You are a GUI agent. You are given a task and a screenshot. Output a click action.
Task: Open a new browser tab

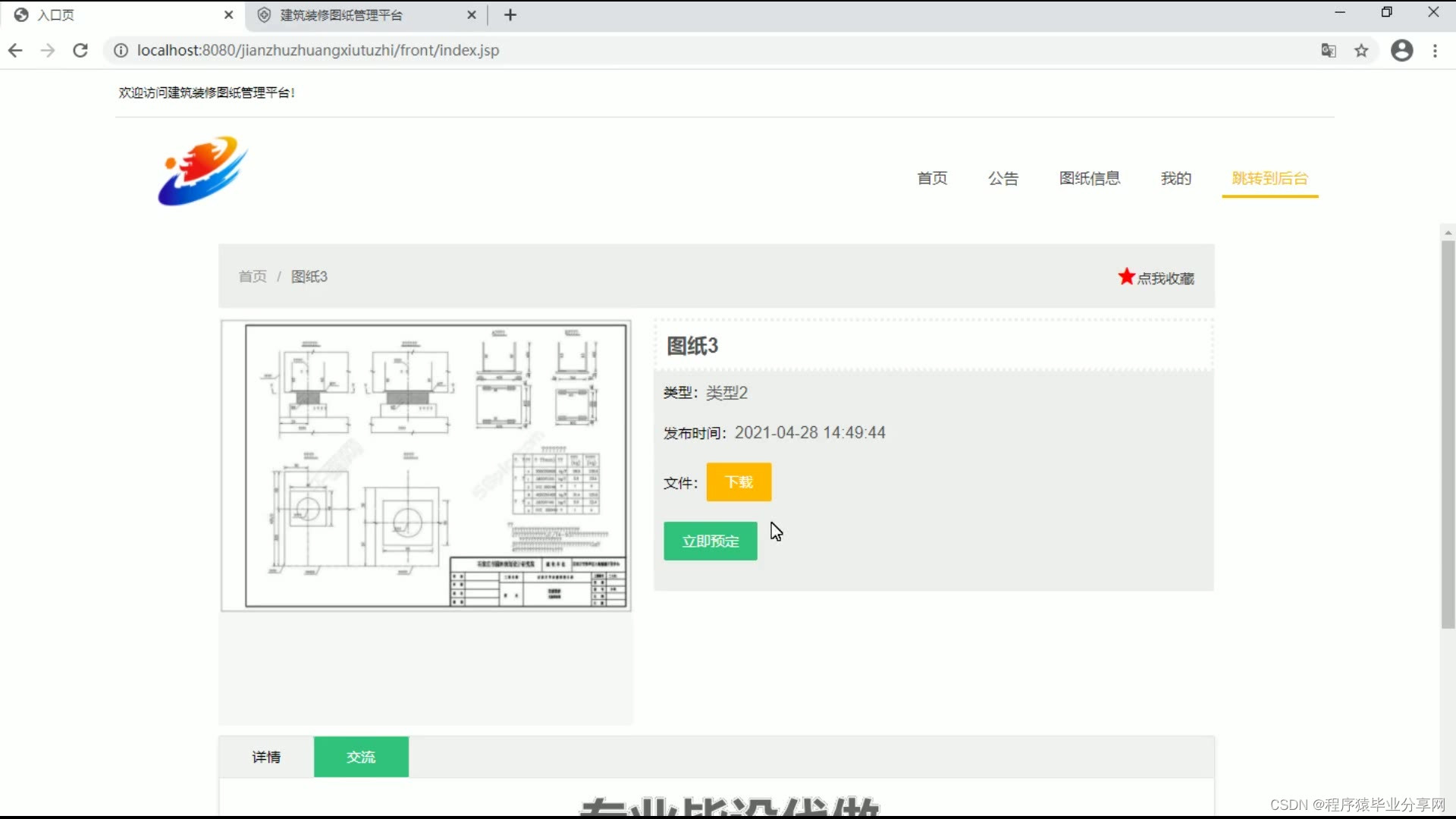point(510,15)
